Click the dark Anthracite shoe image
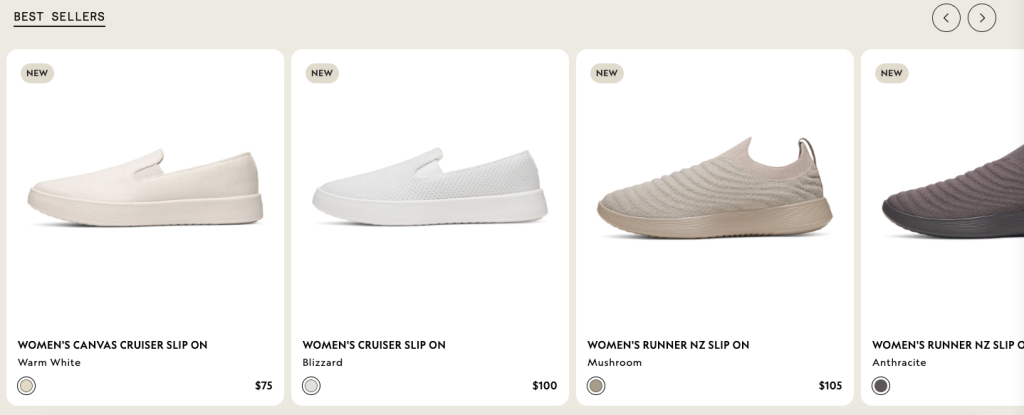 point(953,191)
